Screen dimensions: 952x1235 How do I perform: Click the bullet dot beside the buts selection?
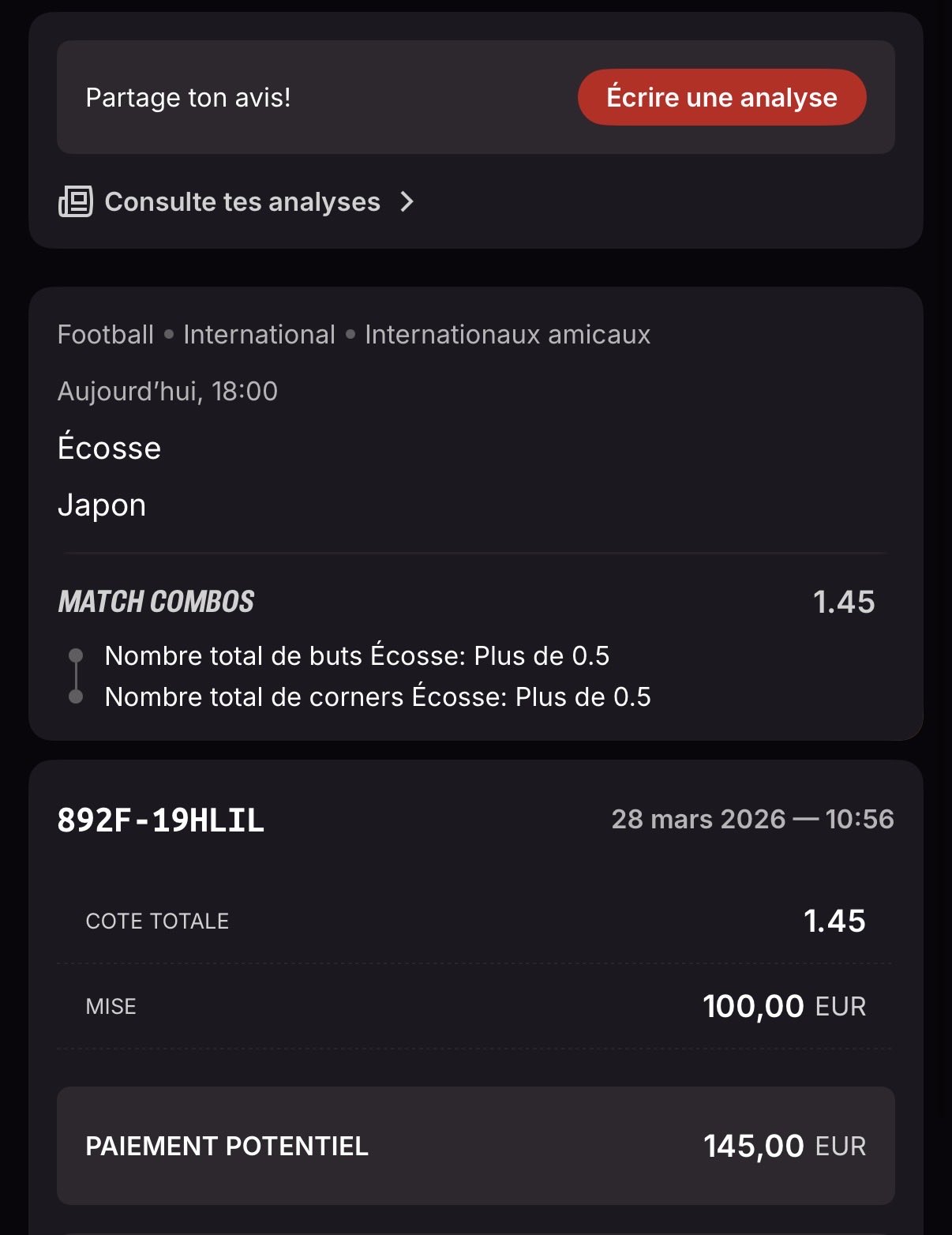tap(76, 655)
